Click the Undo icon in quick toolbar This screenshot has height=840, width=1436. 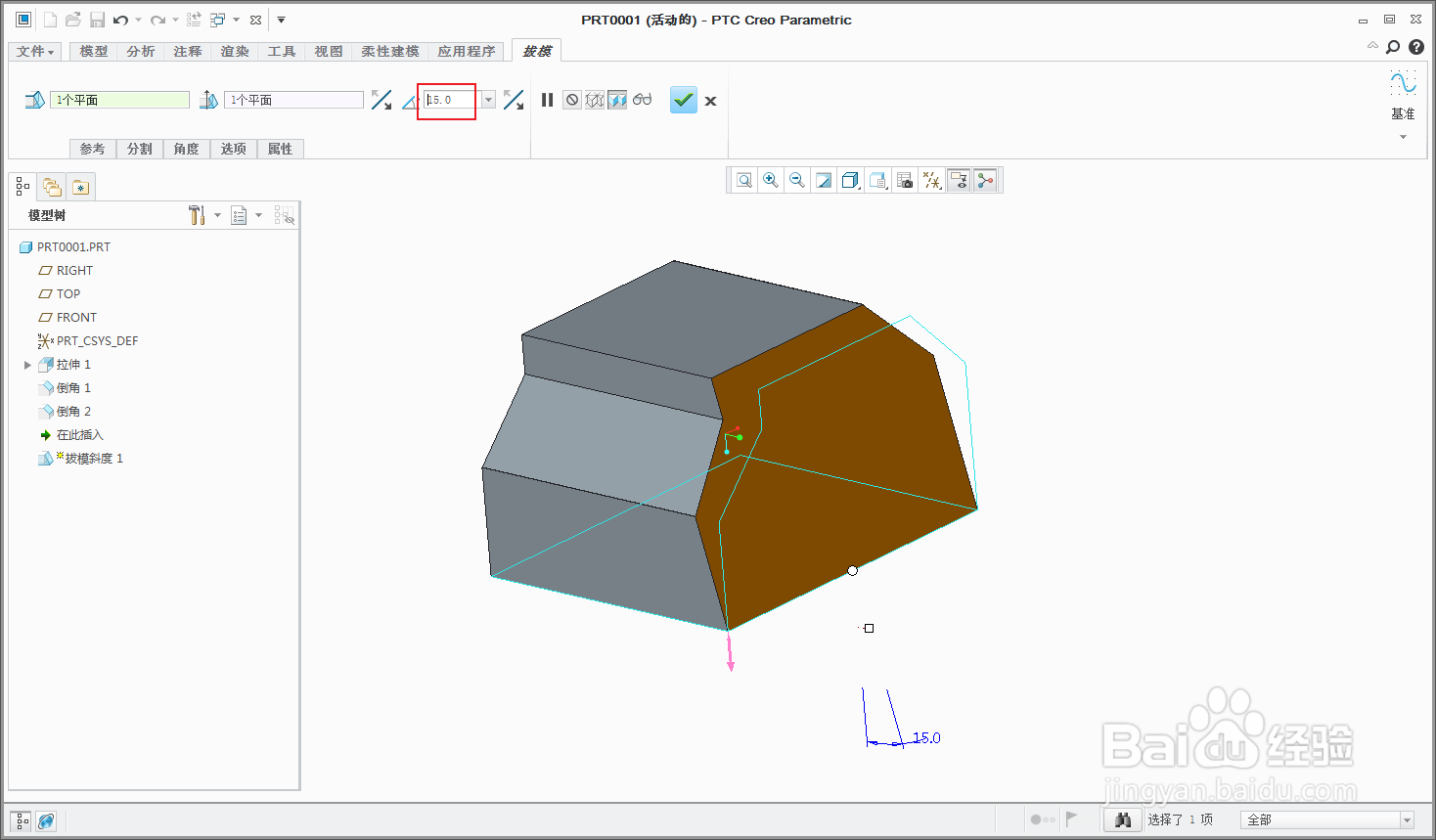pyautogui.click(x=120, y=20)
